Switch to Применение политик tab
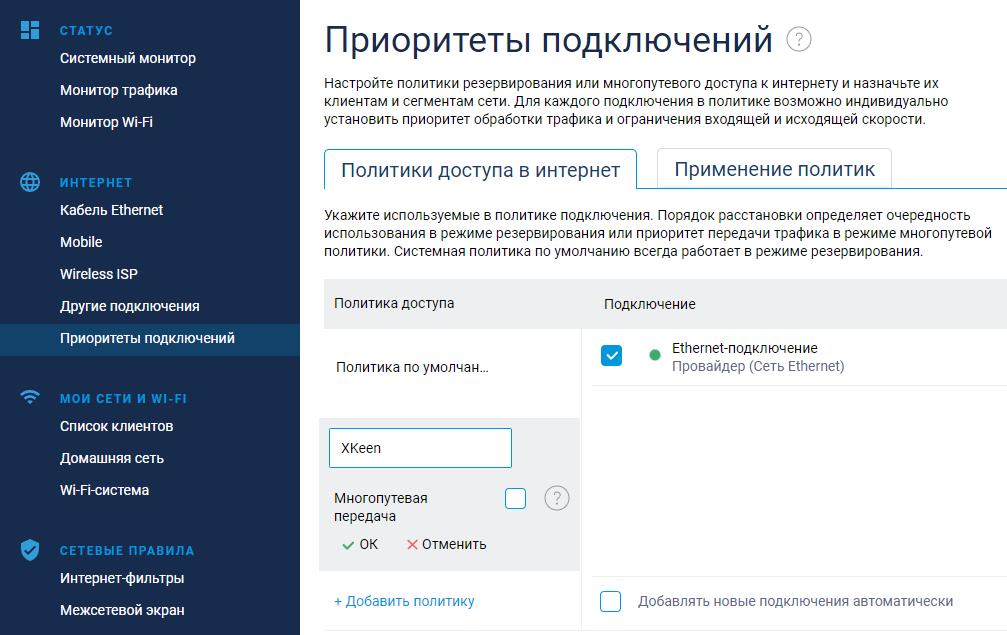This screenshot has width=1007, height=635. [x=774, y=170]
